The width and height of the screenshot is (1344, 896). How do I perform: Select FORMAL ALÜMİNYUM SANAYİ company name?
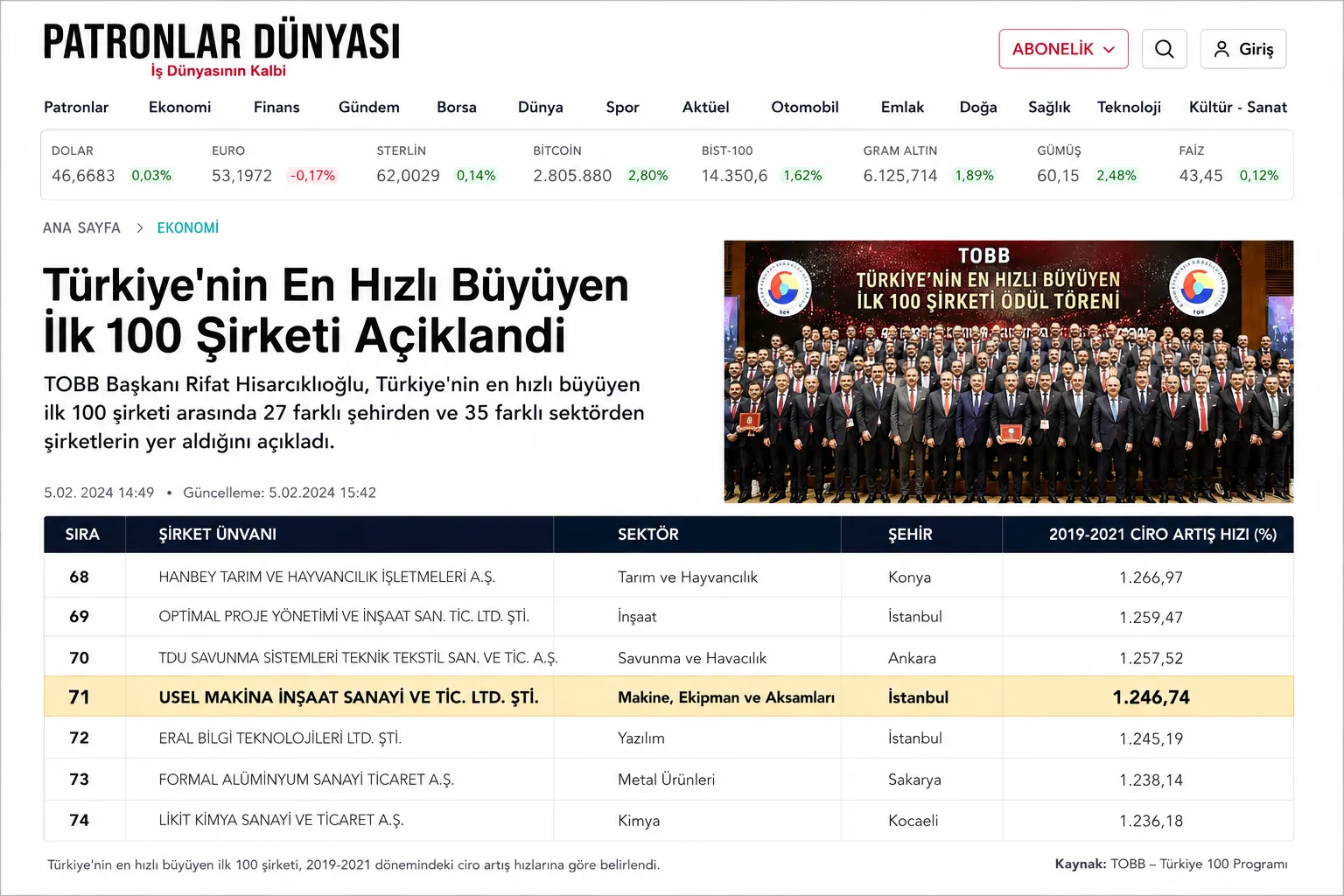pyautogui.click(x=306, y=780)
